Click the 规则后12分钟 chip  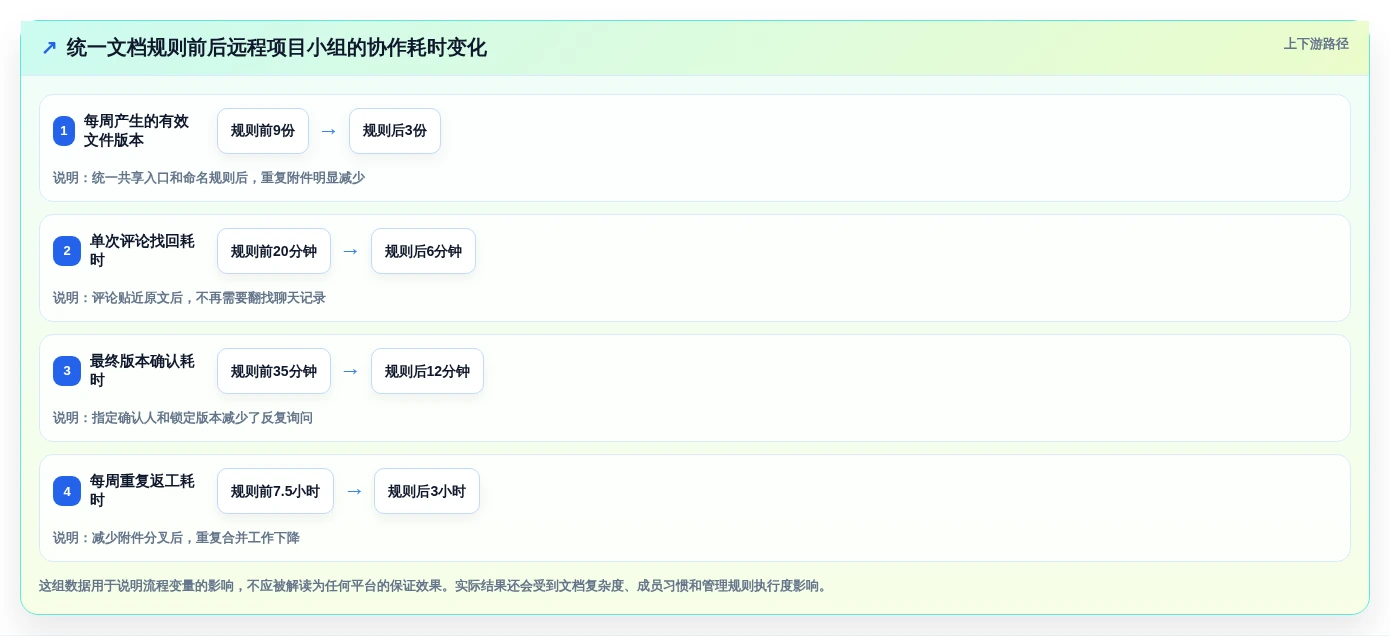[427, 371]
